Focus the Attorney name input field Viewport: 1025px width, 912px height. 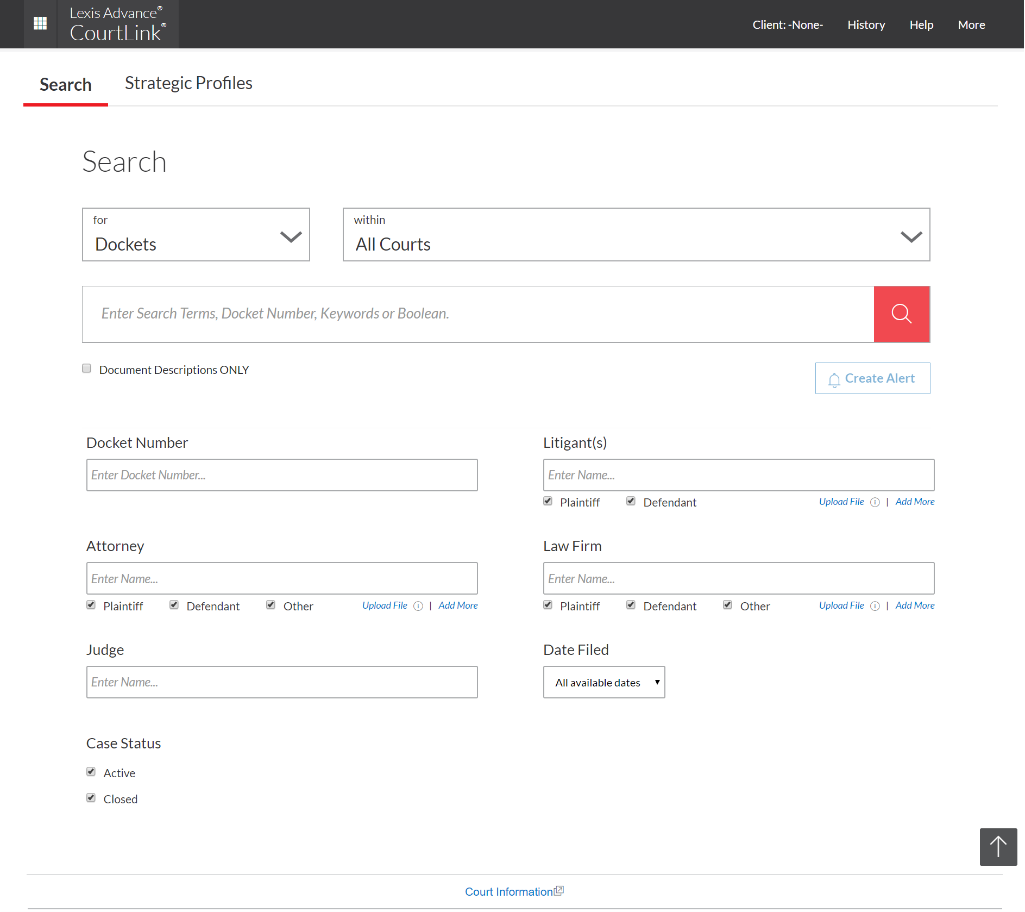(282, 579)
